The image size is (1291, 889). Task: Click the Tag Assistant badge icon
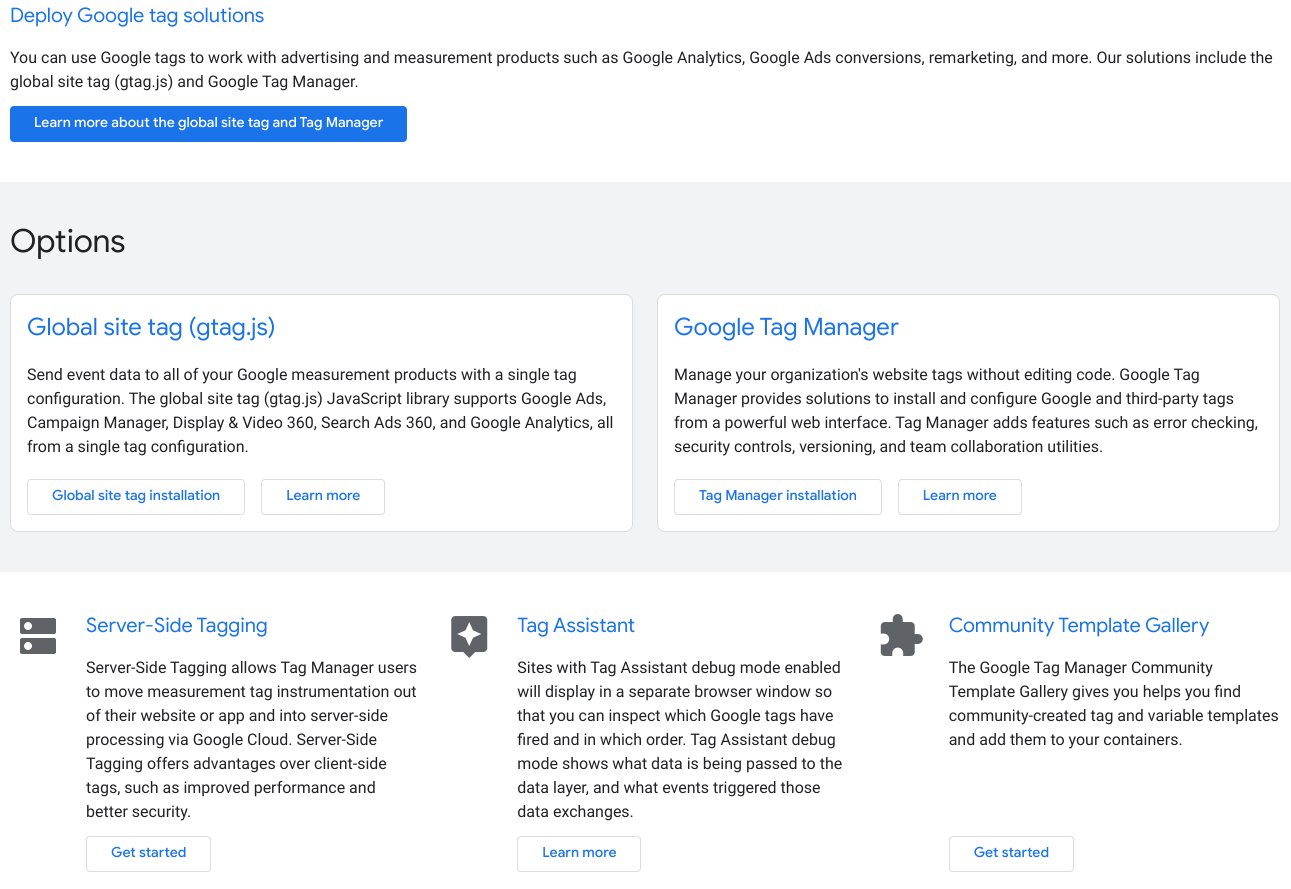coord(469,634)
